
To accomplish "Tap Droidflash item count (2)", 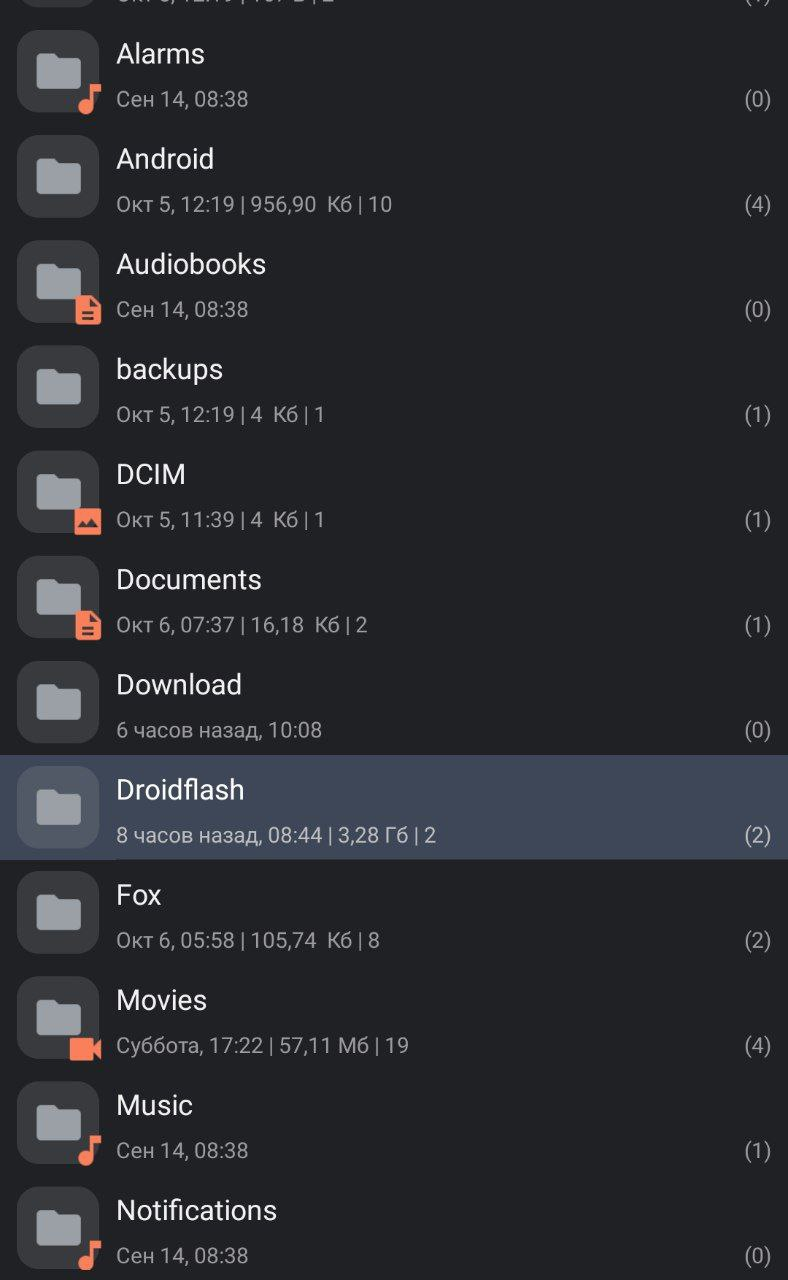I will coord(757,836).
